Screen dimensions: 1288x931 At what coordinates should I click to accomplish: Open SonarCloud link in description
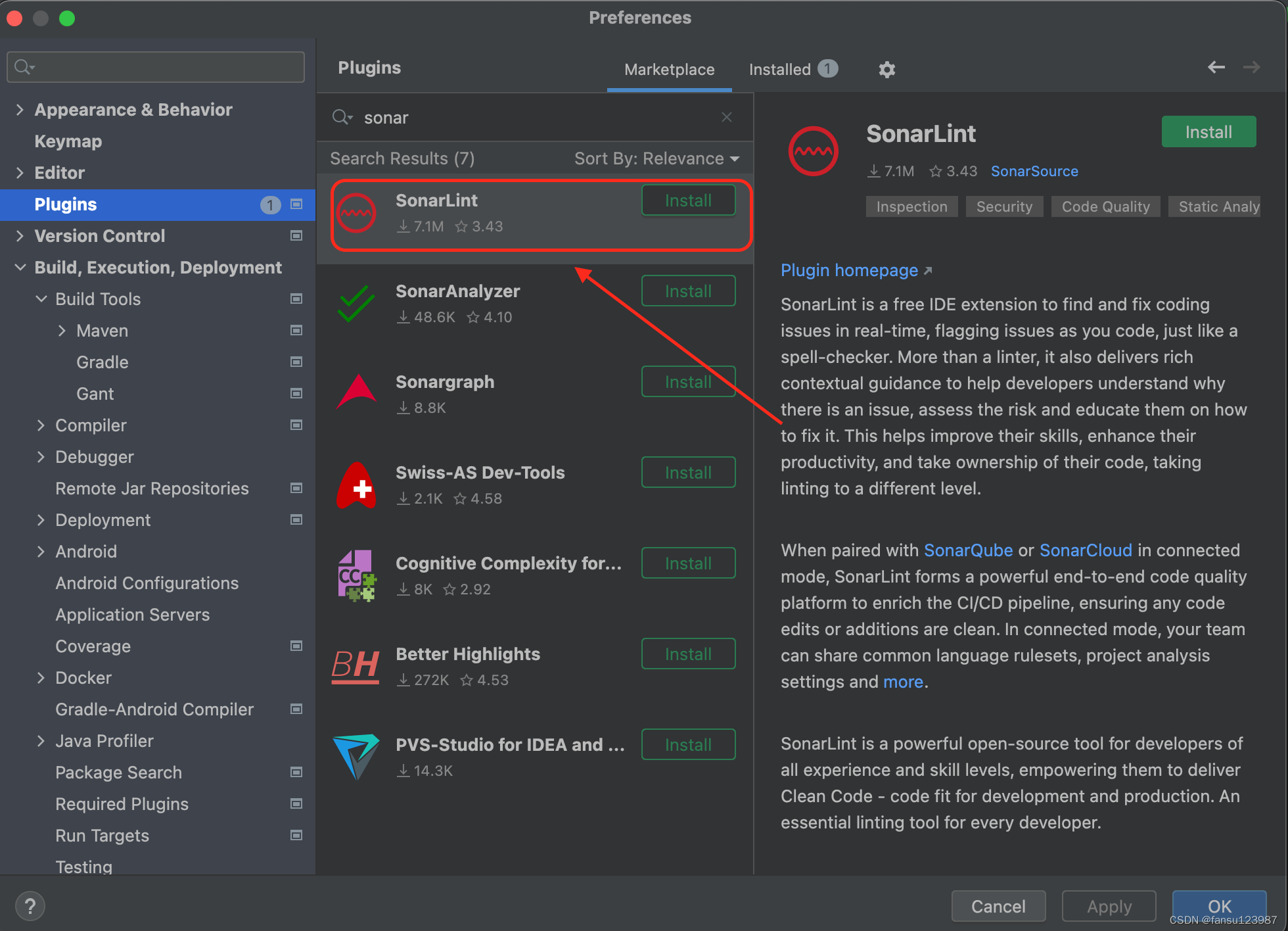pos(1086,550)
